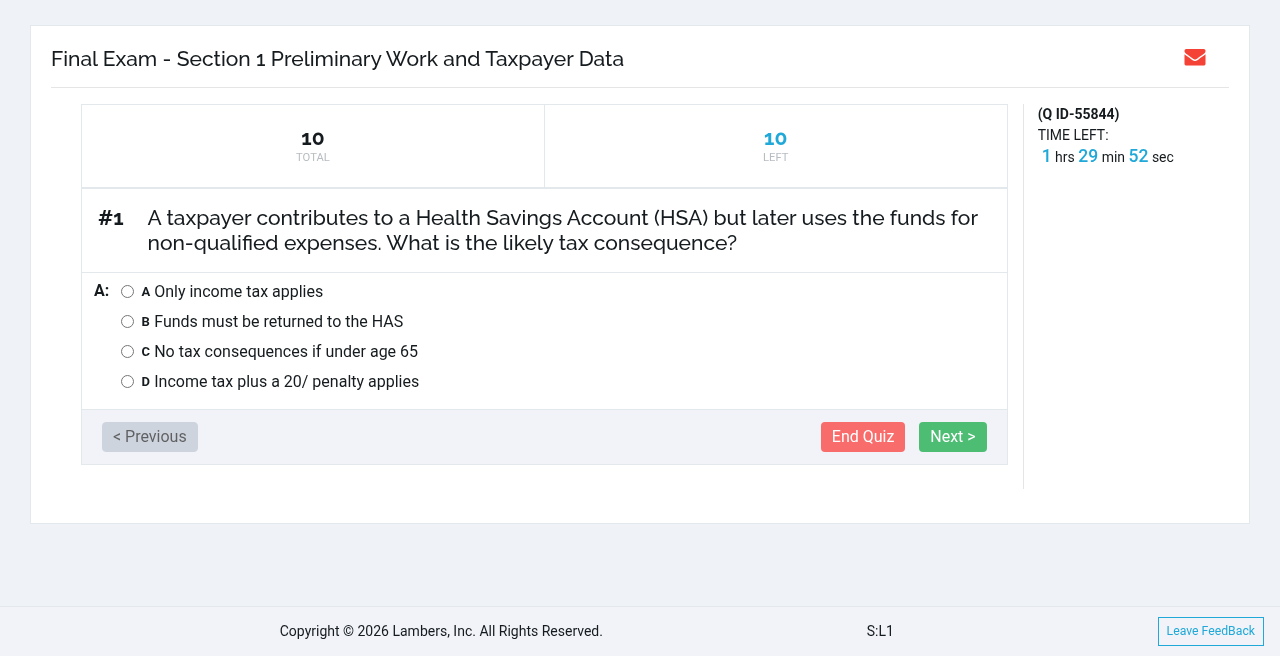Image resolution: width=1280 pixels, height=656 pixels.
Task: Click the Q ID-55844 label
Action: tap(1079, 114)
